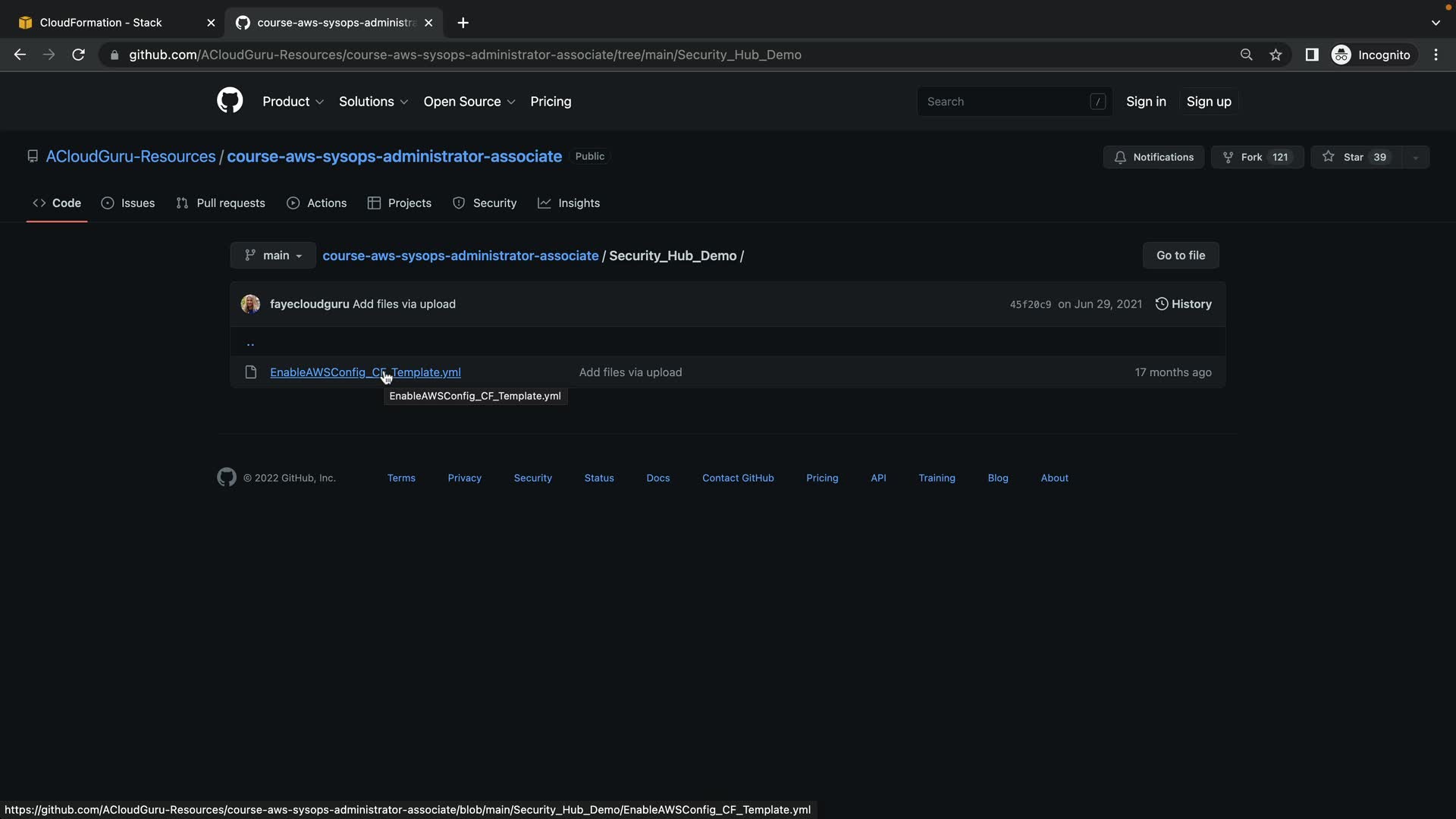
Task: Switch to CloudFormation - Stack browser tab
Action: click(x=101, y=23)
